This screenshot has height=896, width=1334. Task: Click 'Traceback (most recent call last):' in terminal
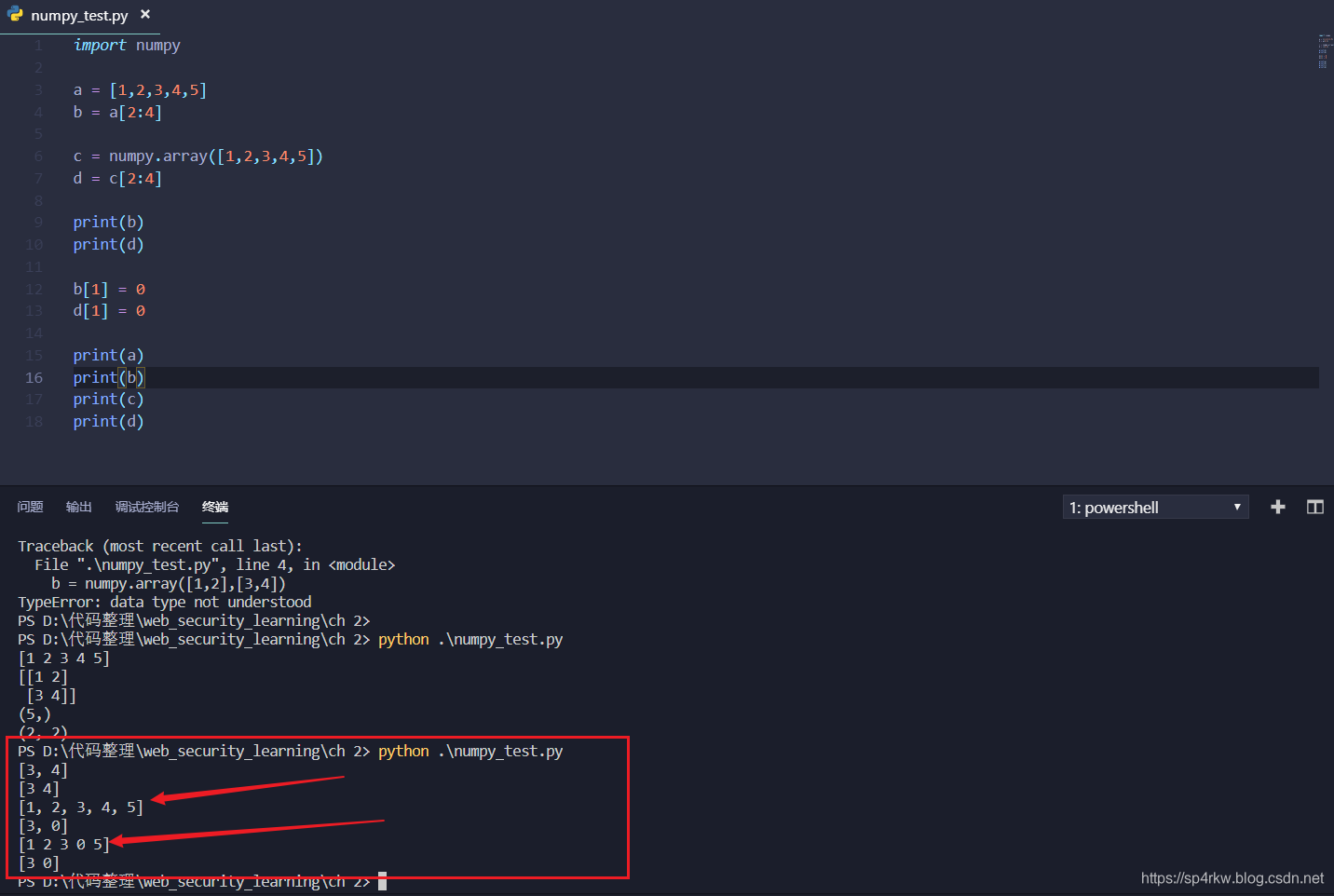(160, 547)
